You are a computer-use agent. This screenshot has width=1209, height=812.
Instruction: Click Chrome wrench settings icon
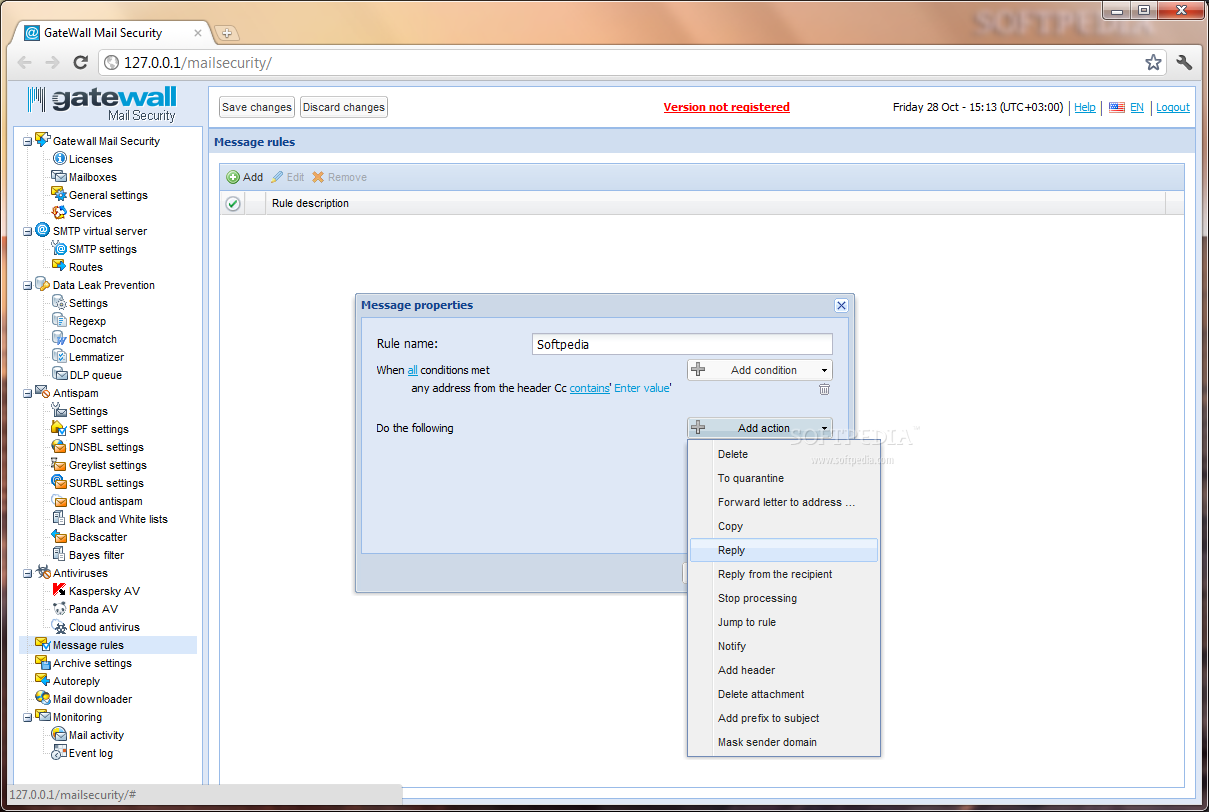1184,63
